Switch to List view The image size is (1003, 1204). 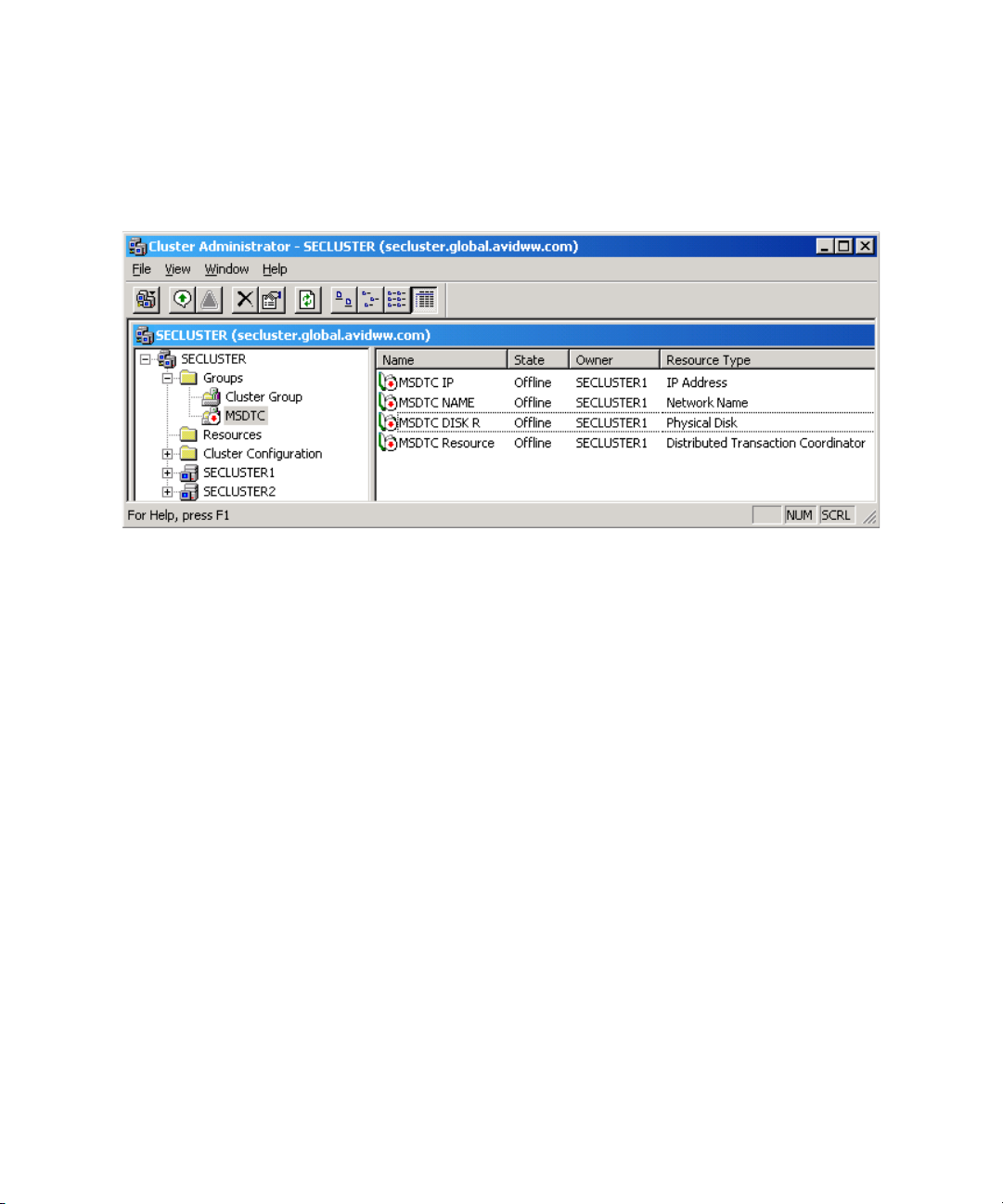(397, 300)
